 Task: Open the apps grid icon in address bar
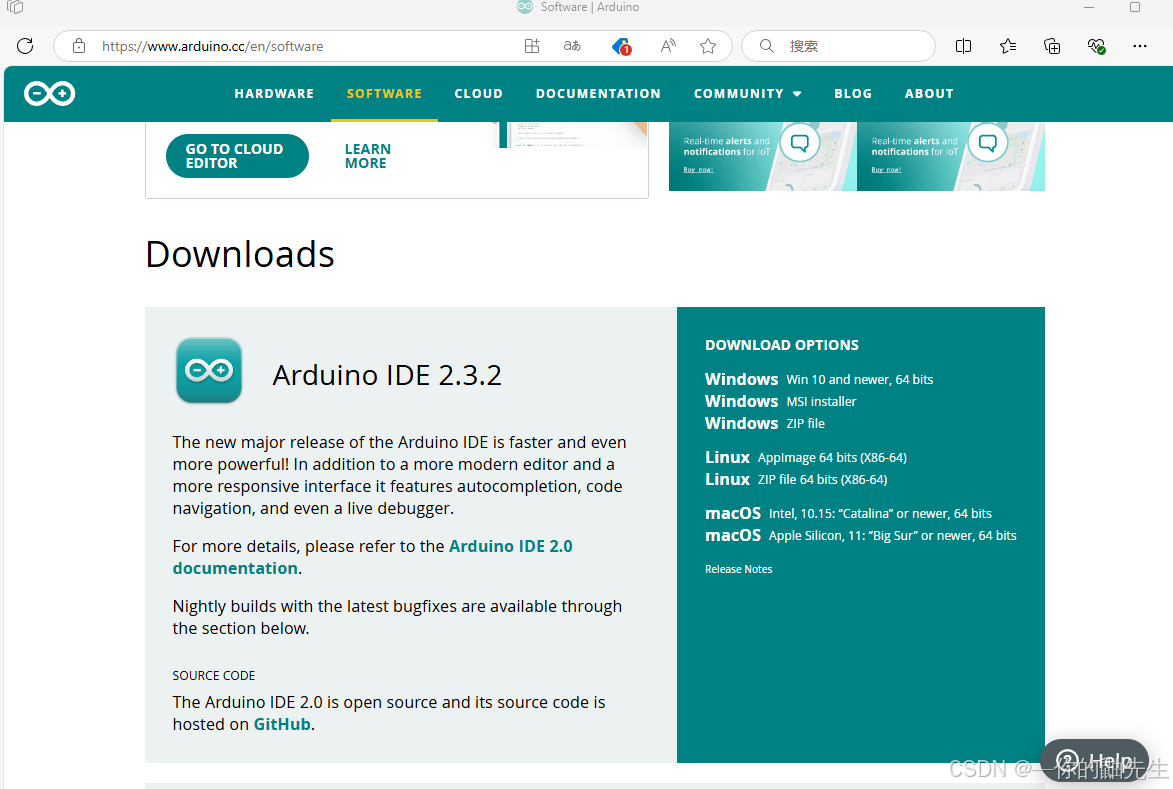(532, 46)
